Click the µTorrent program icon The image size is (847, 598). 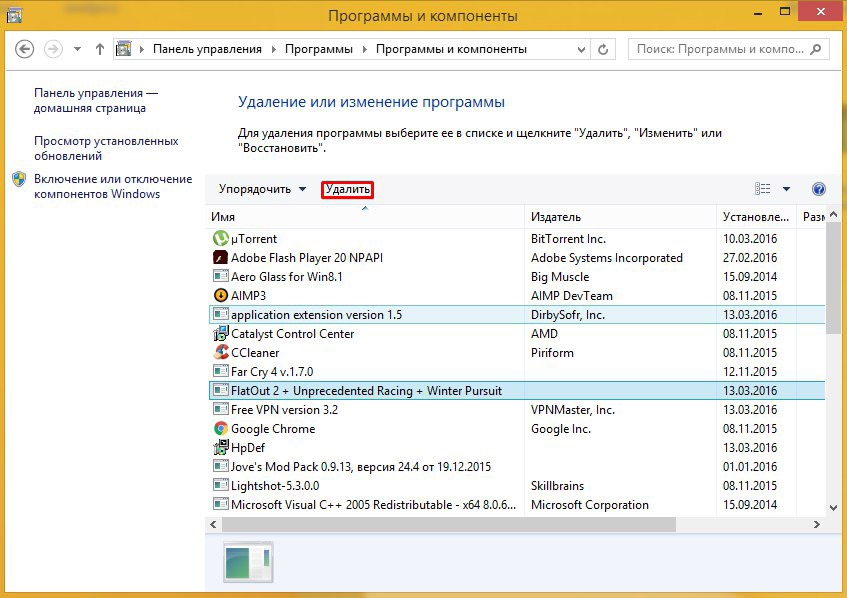point(221,239)
